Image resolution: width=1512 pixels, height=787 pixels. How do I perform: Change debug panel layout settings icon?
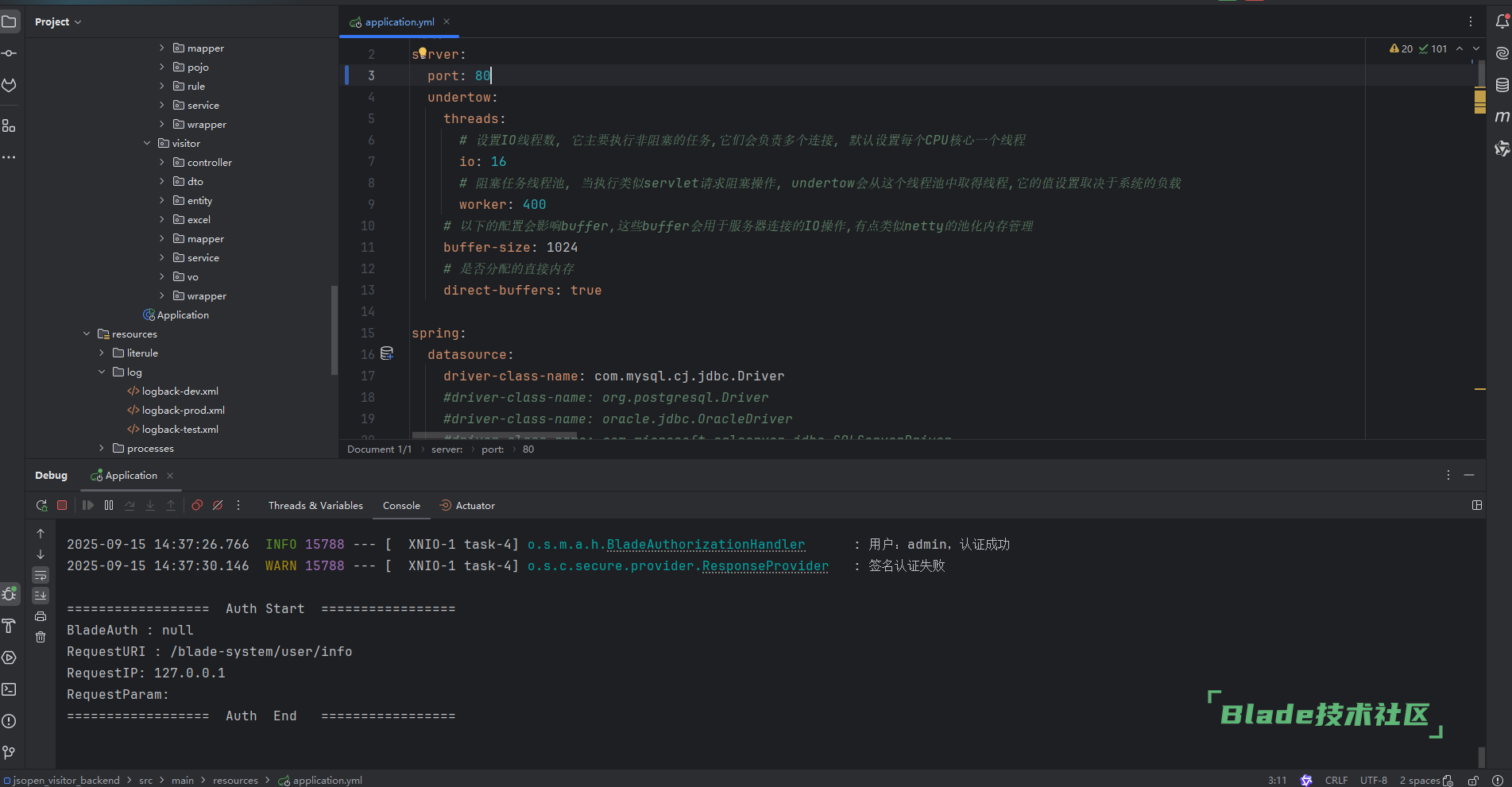tap(1477, 505)
